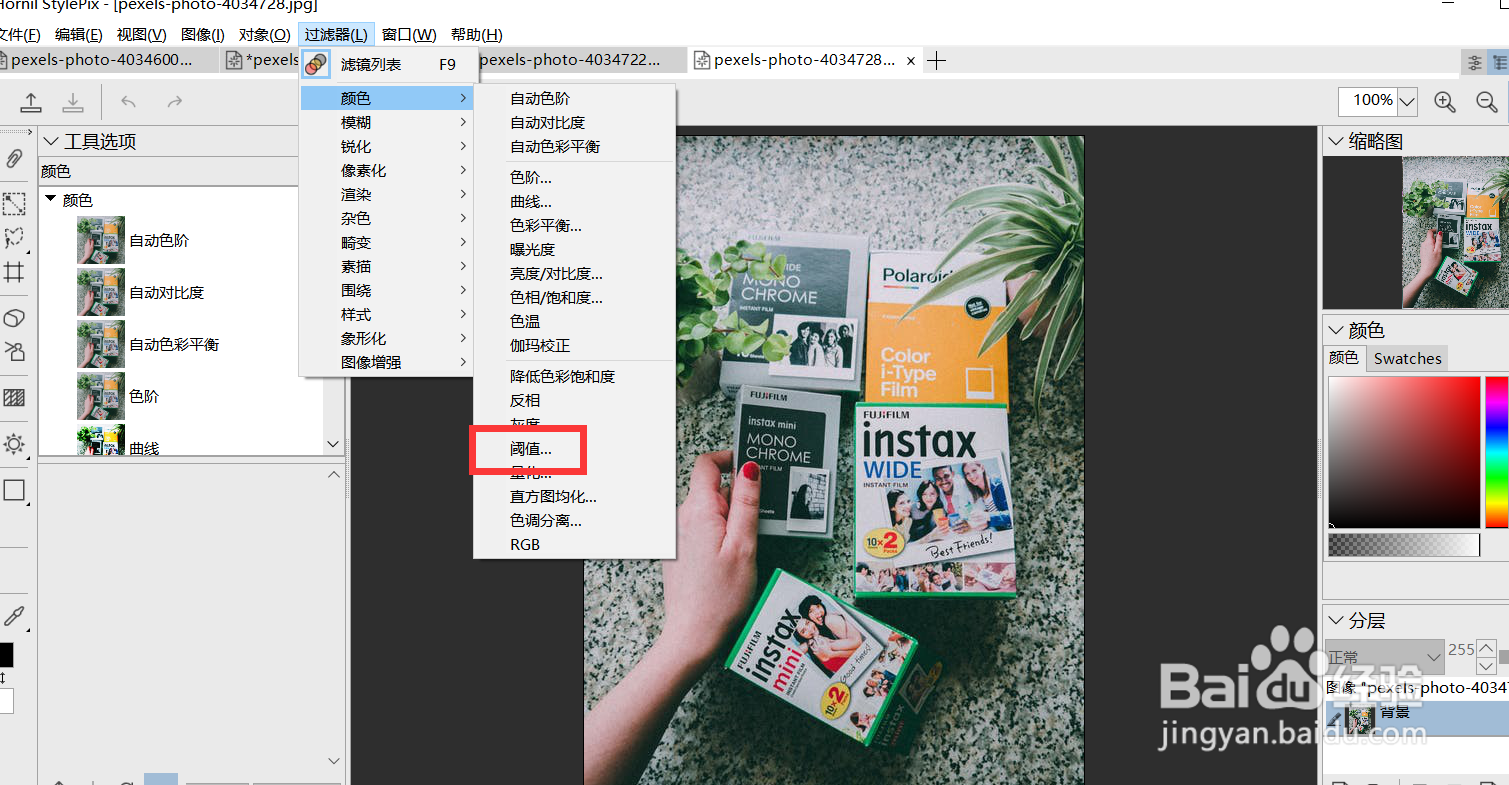Collapse the 工具选项 panel
Image resolution: width=1509 pixels, height=785 pixels.
tap(50, 141)
